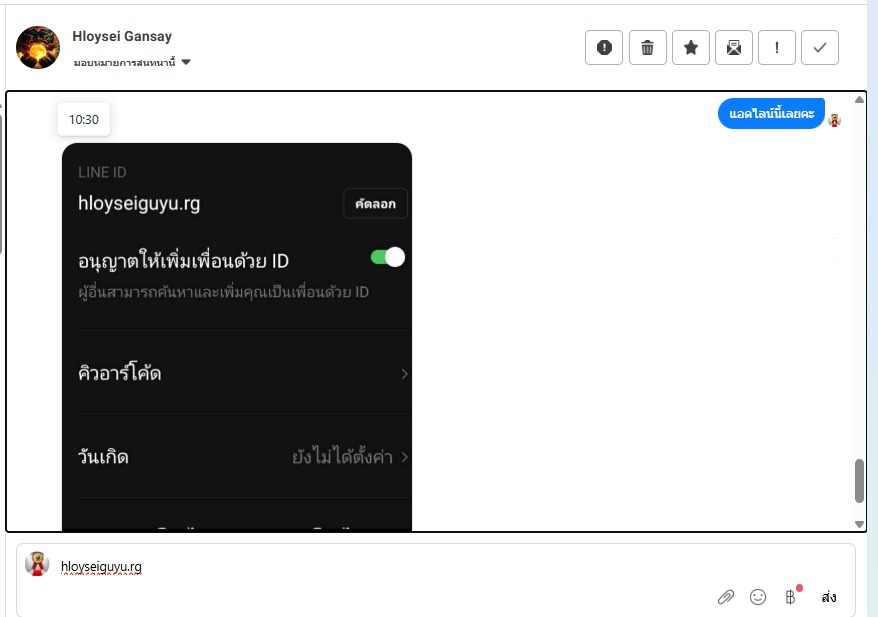
Task: Click the mark-as-unread envelope icon
Action: pyautogui.click(x=734, y=48)
